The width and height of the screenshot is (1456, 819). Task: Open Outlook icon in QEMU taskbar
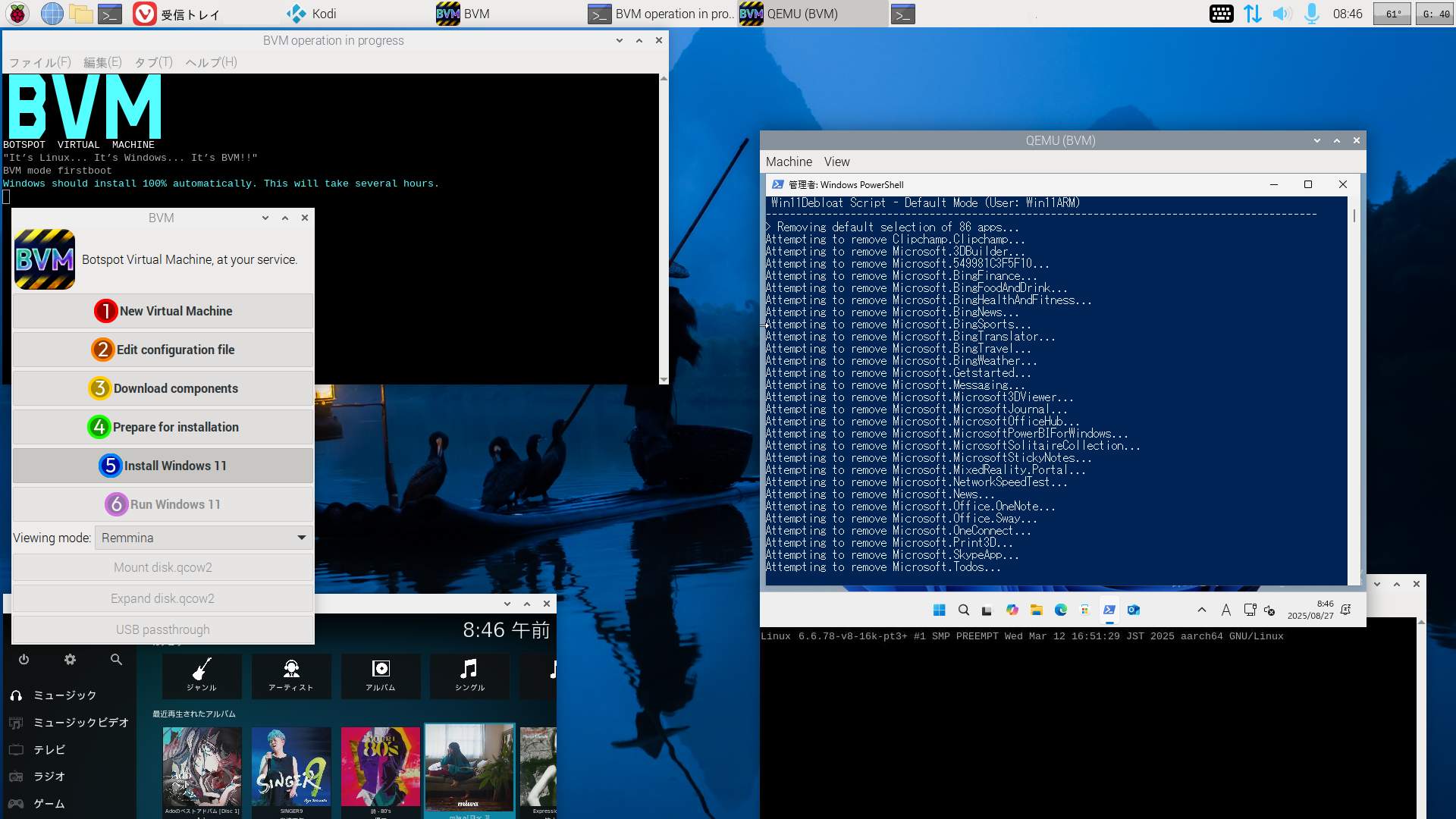[x=1134, y=610]
